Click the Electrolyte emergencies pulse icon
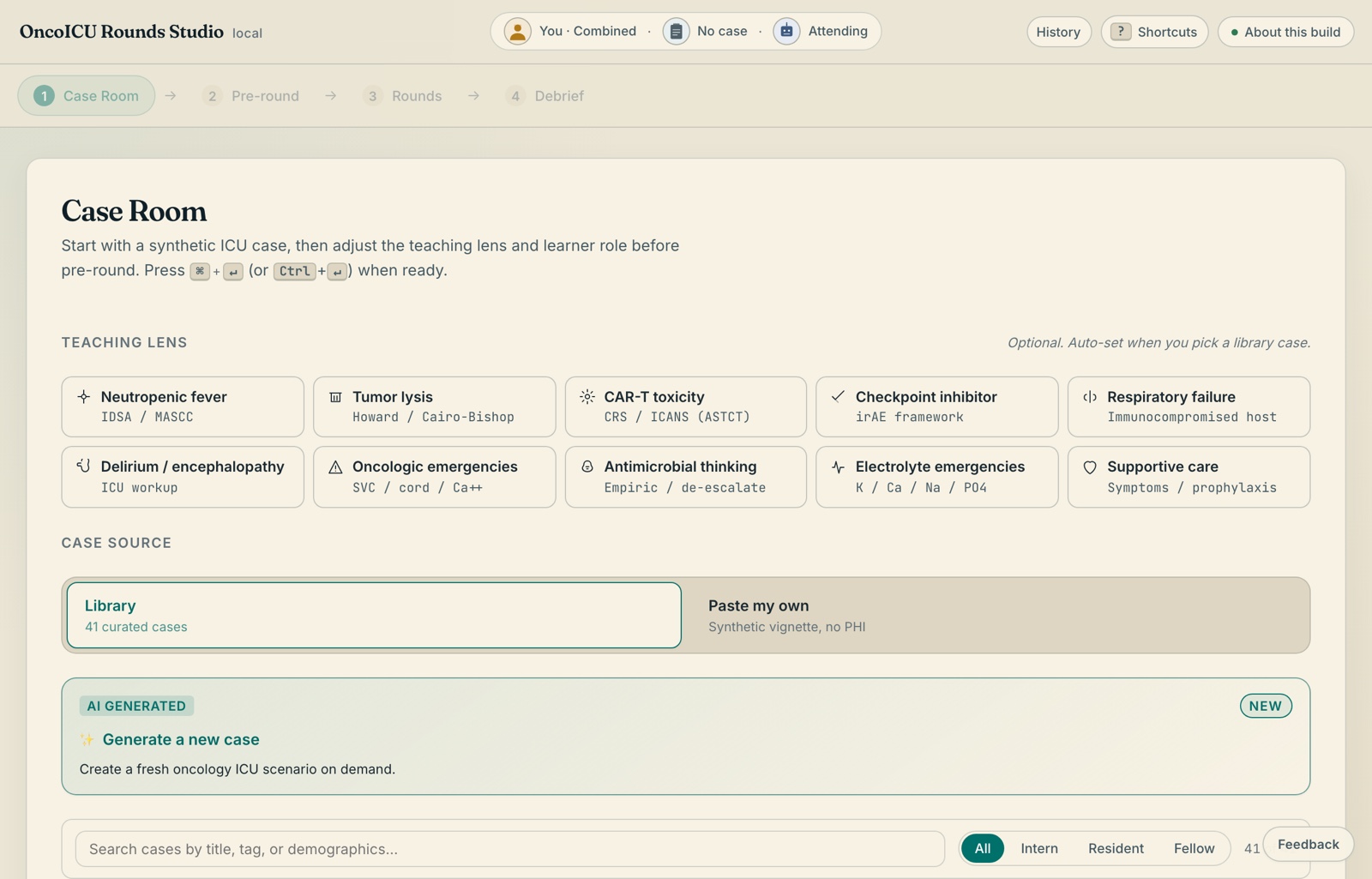Viewport: 1372px width, 879px height. pyautogui.click(x=838, y=467)
